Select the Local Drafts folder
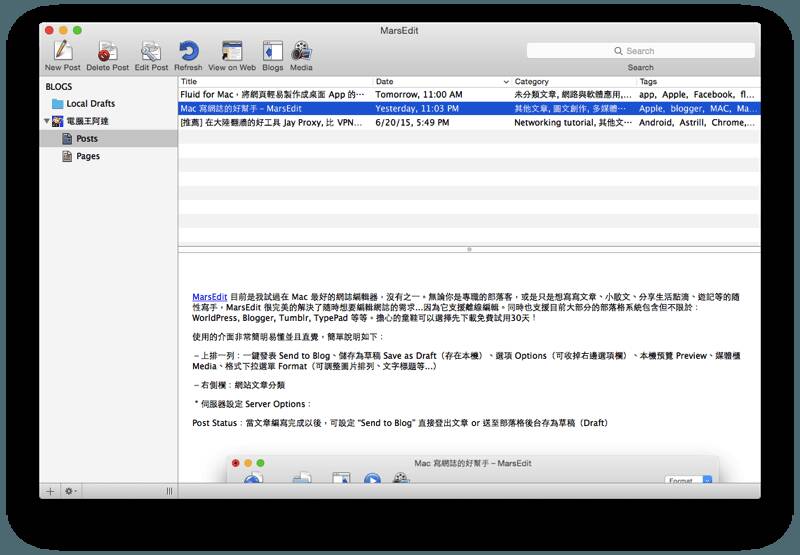This screenshot has width=800, height=555. (x=84, y=104)
